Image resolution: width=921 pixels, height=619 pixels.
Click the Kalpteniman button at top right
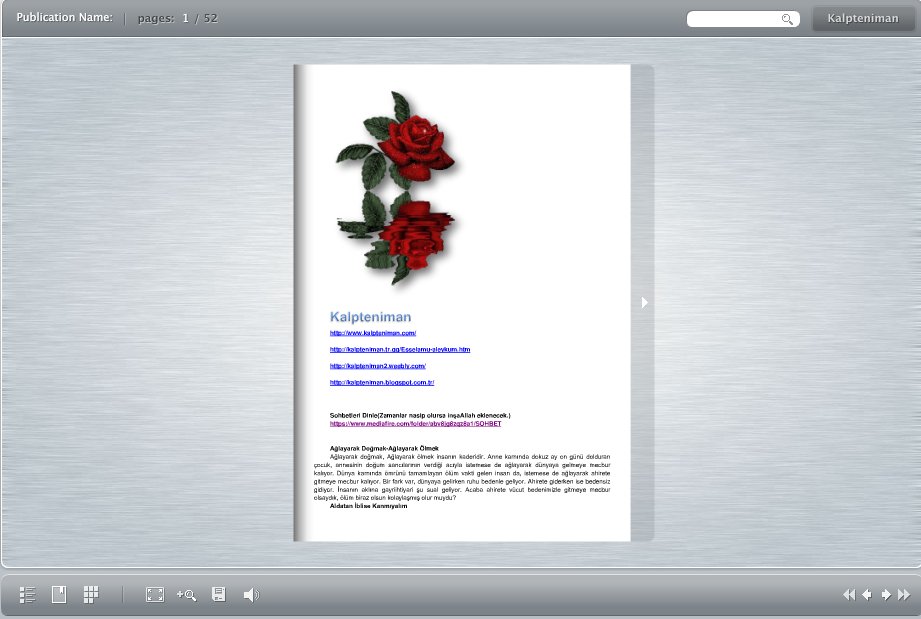pyautogui.click(x=863, y=19)
